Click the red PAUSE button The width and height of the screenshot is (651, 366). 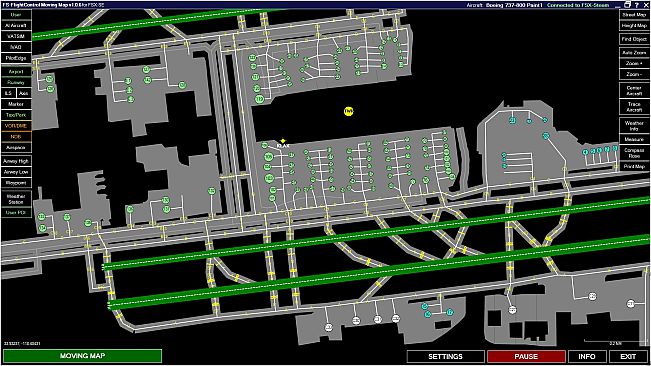526,356
